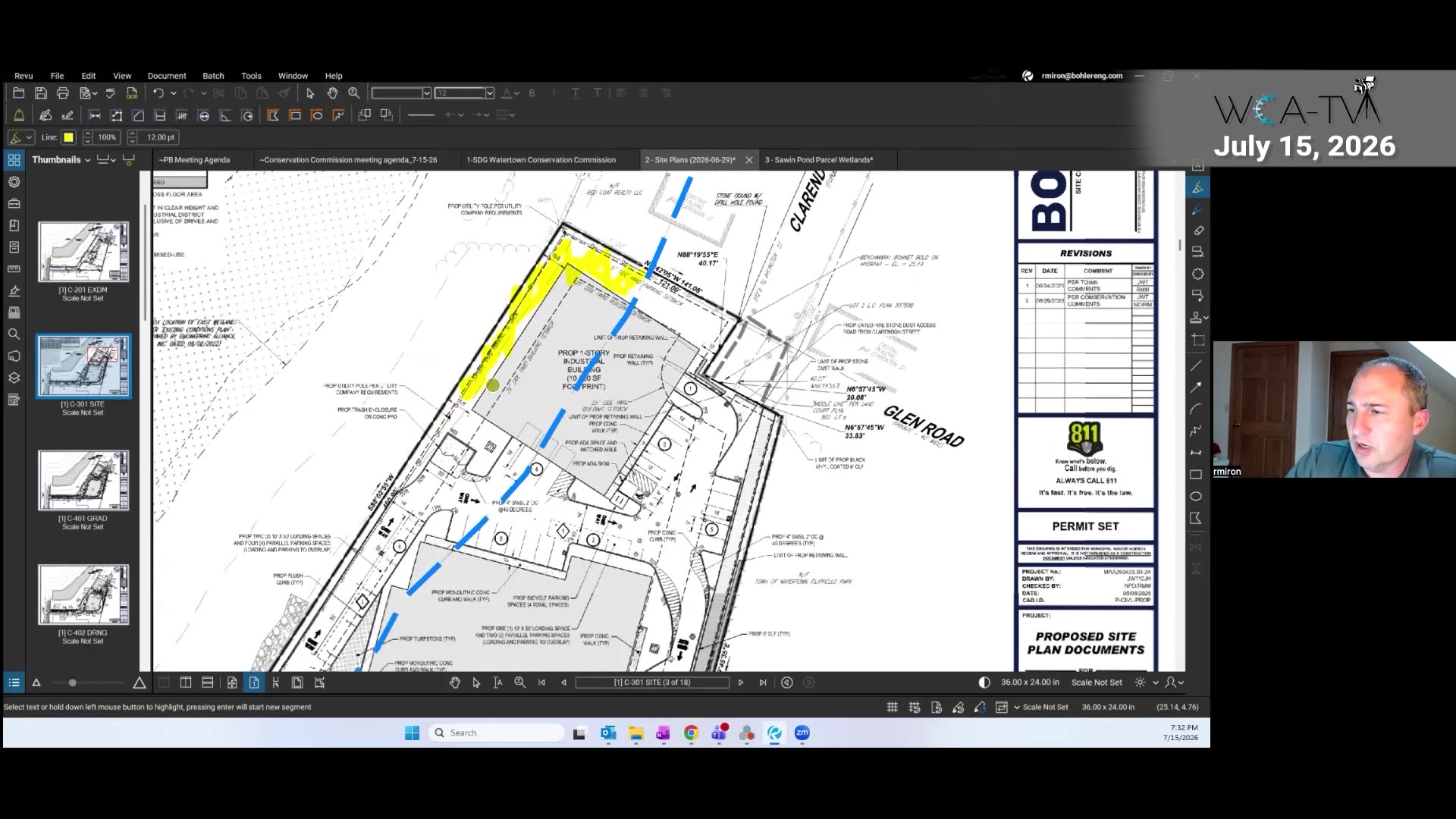1456x819 pixels.
Task: Select the Zoom magnifier tool in top toolbar
Action: click(353, 93)
